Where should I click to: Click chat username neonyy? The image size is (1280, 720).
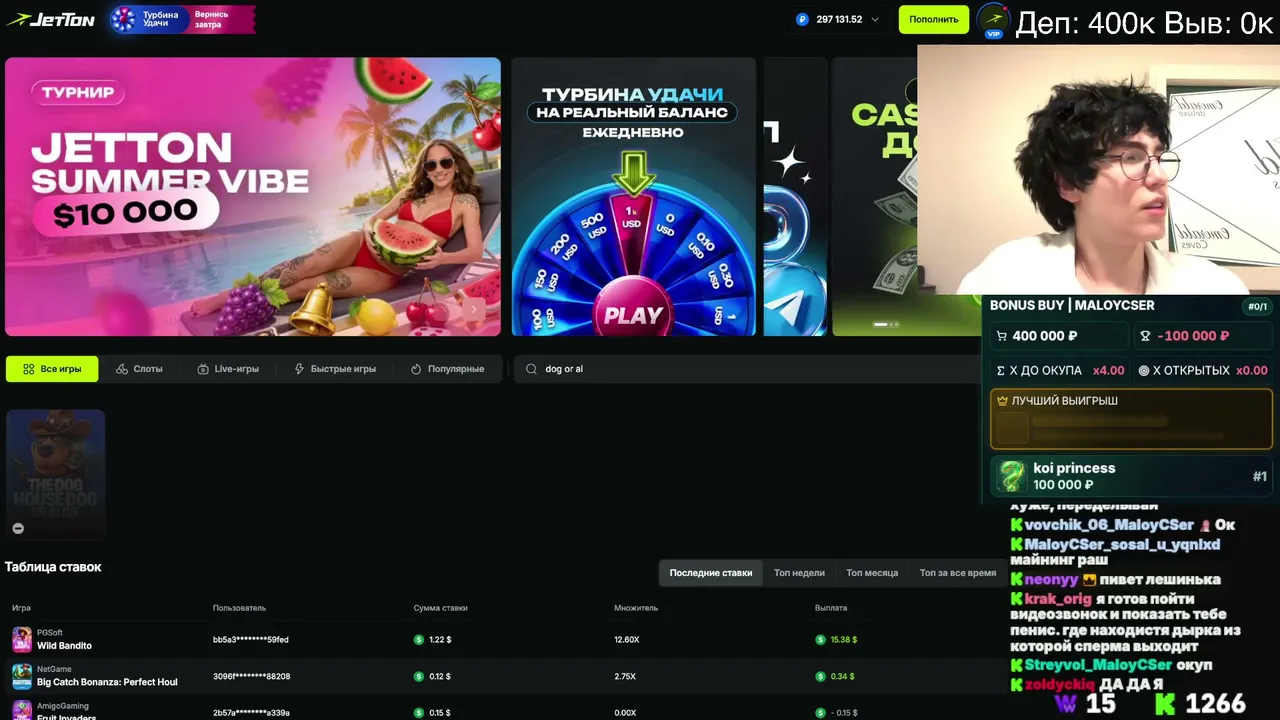coord(1051,579)
